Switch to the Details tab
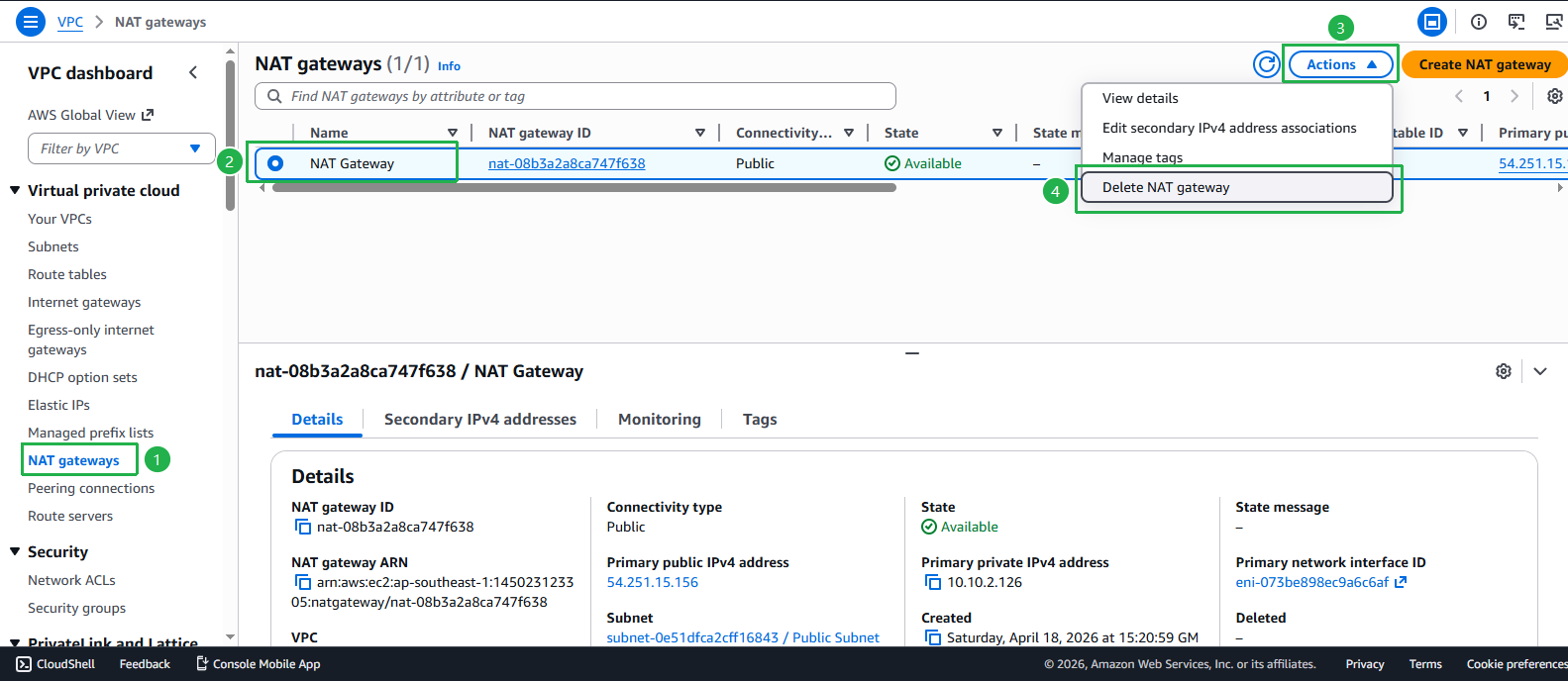Screen dimensions: 1568x681 tap(317, 420)
